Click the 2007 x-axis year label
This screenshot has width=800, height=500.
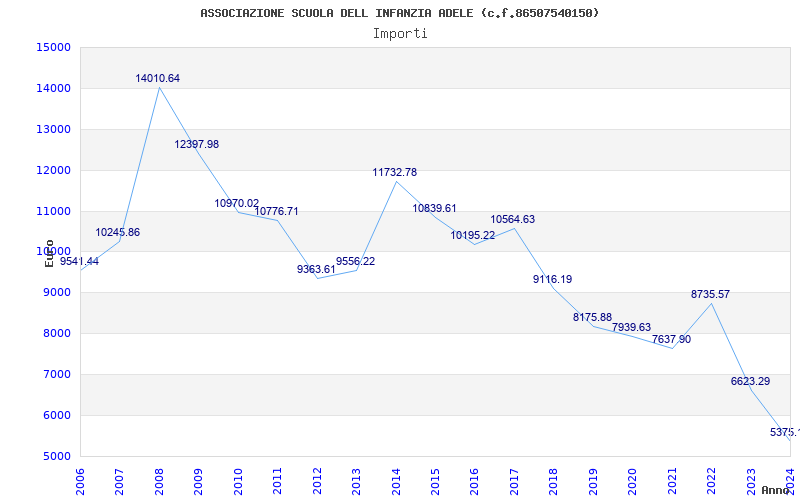click(119, 482)
